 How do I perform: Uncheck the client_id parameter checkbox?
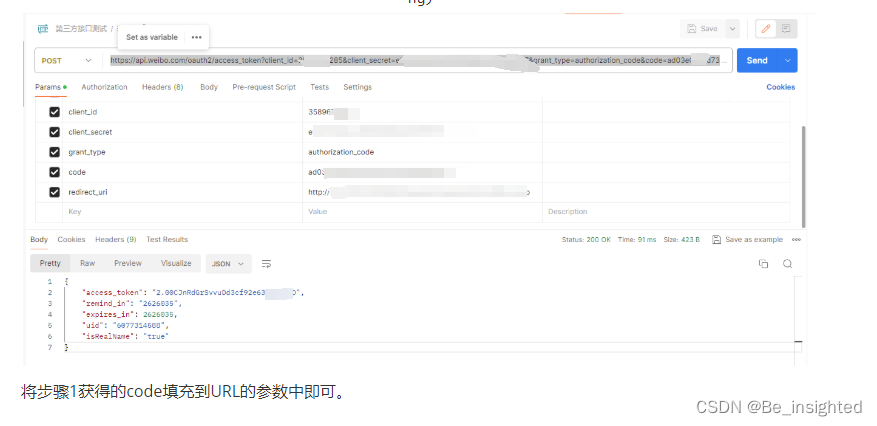tap(54, 112)
